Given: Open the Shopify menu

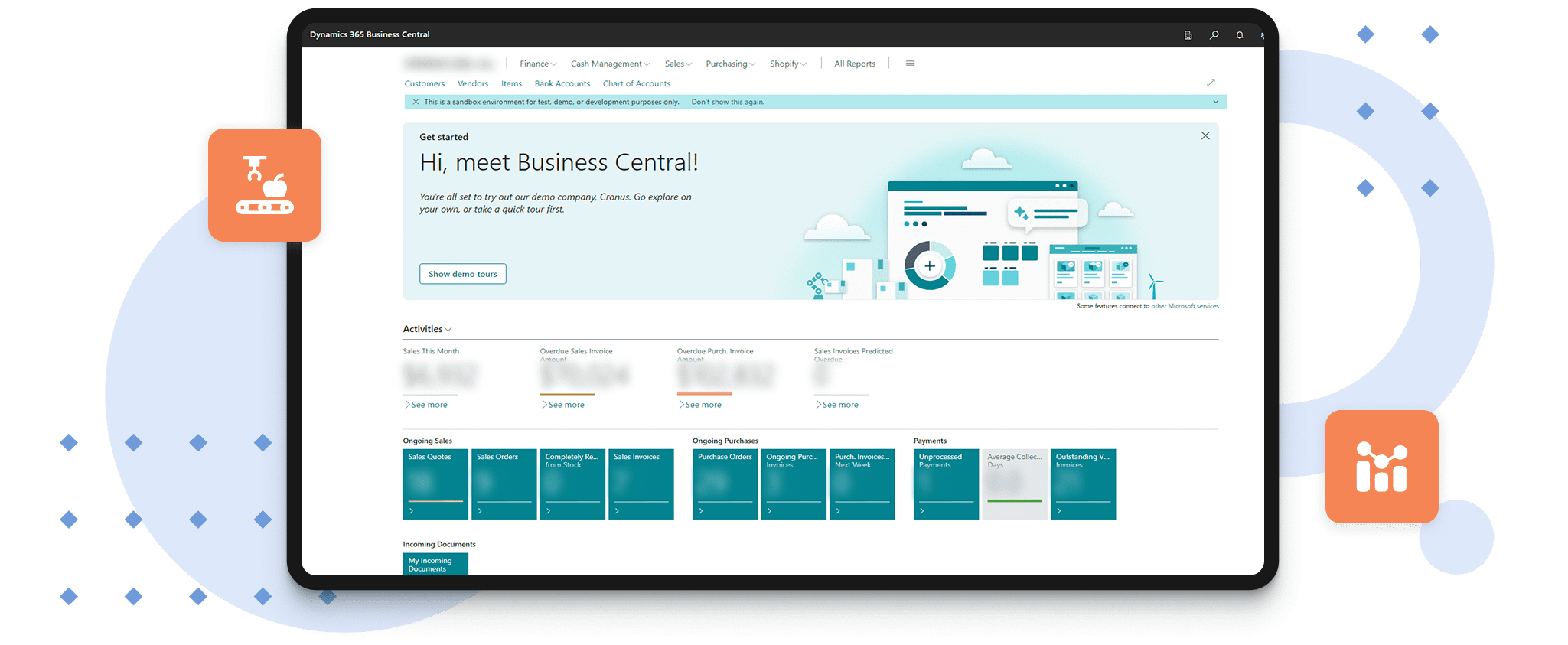Looking at the screenshot, I should 787,64.
